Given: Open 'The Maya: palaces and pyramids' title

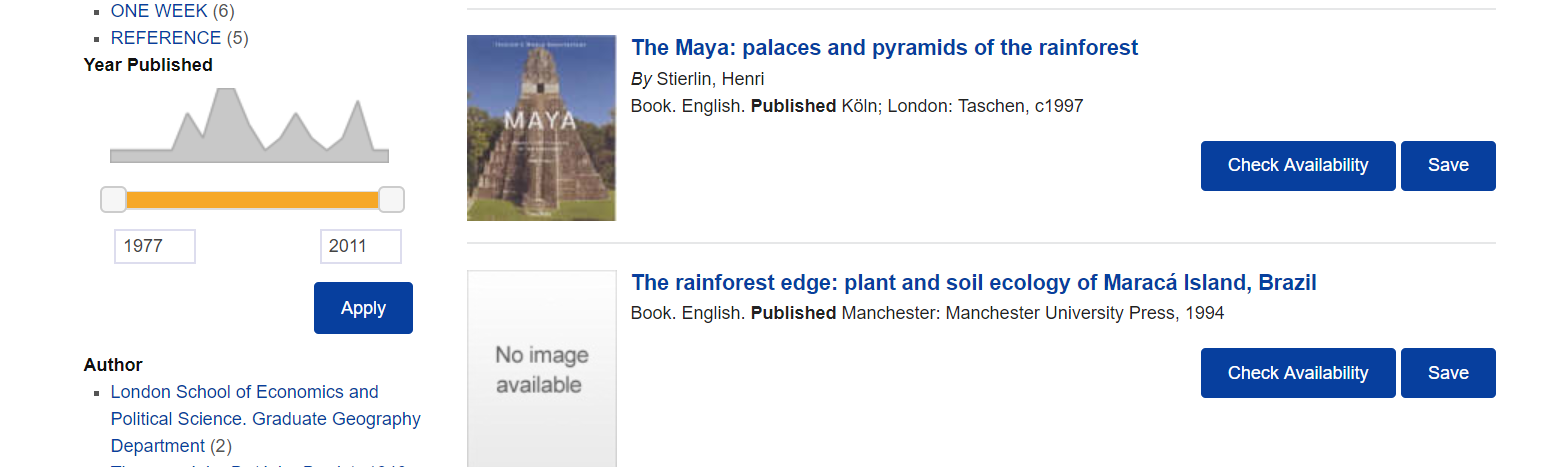Looking at the screenshot, I should tap(884, 48).
